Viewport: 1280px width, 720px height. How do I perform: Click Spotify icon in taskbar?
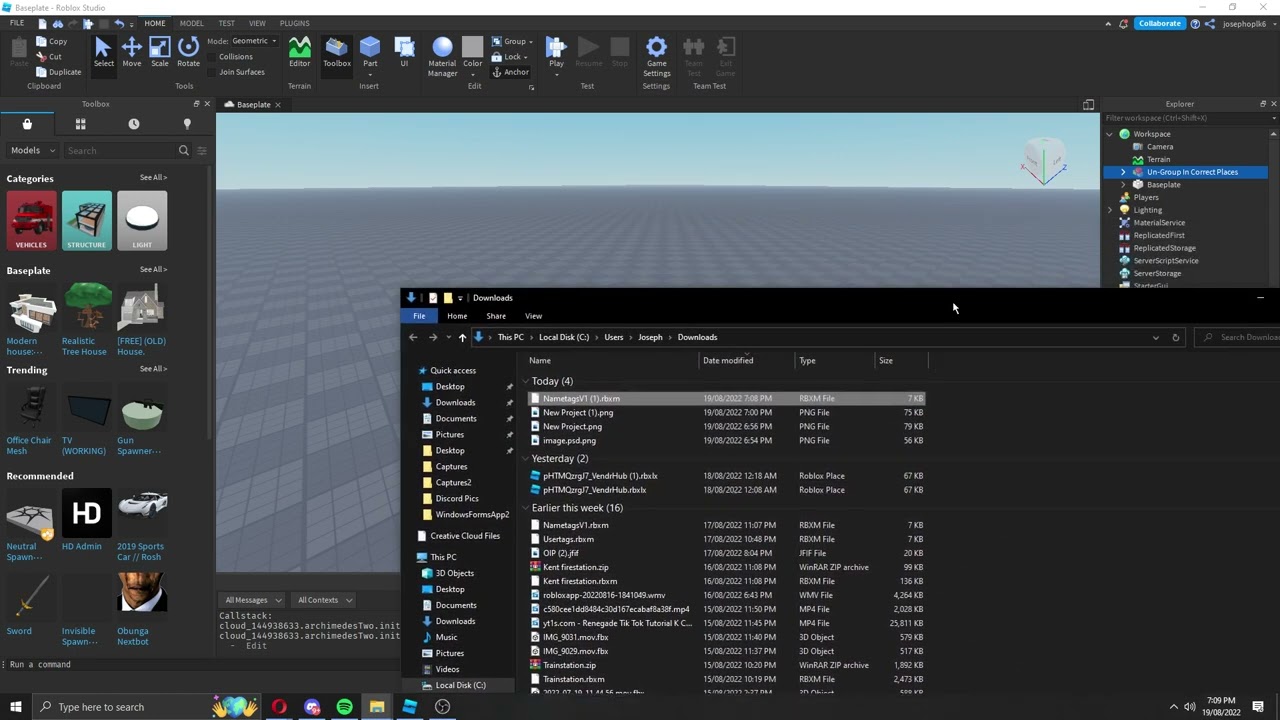344,707
